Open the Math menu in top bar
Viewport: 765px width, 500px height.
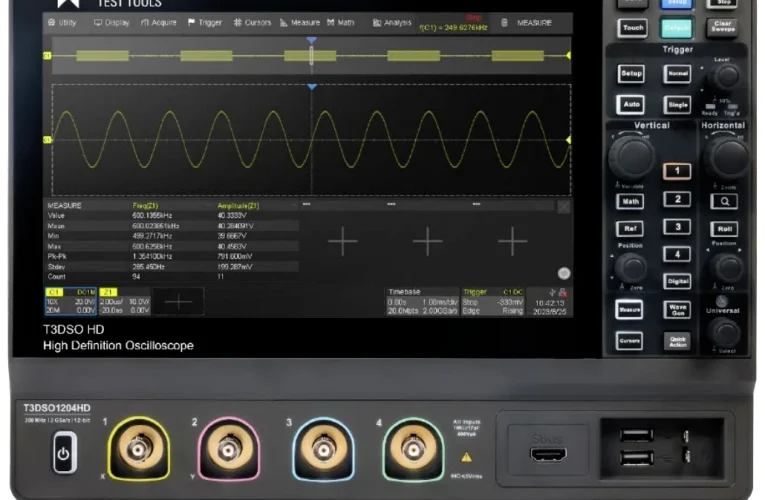point(341,22)
